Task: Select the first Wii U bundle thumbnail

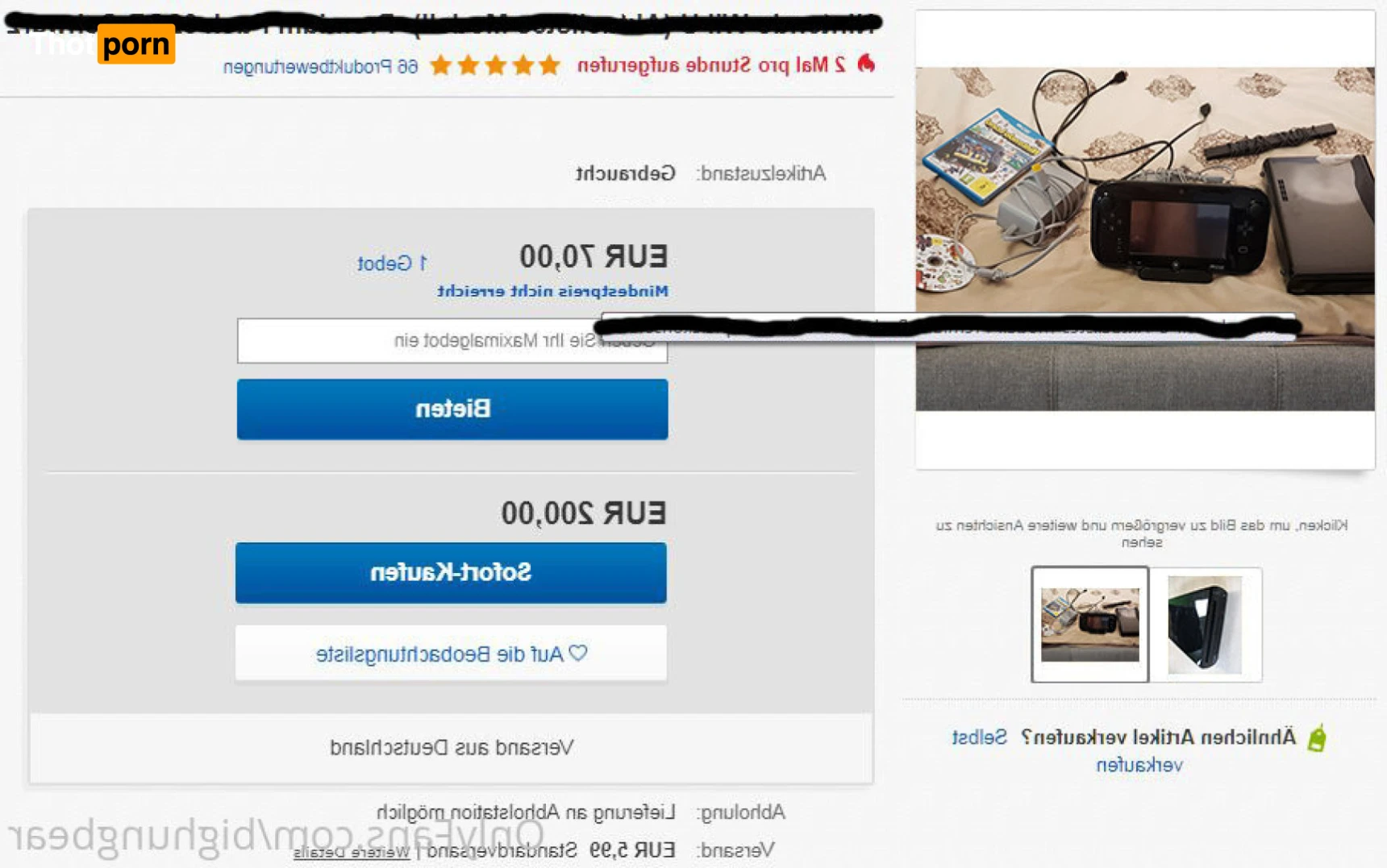Action: tap(1089, 625)
